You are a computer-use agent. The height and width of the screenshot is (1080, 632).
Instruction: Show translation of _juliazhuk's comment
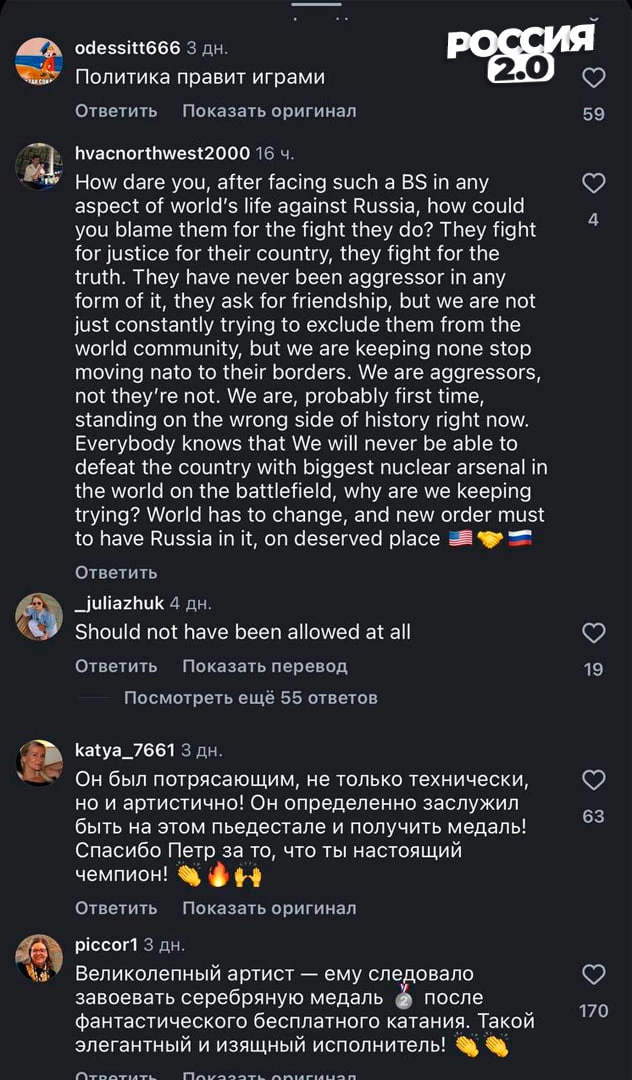point(265,666)
